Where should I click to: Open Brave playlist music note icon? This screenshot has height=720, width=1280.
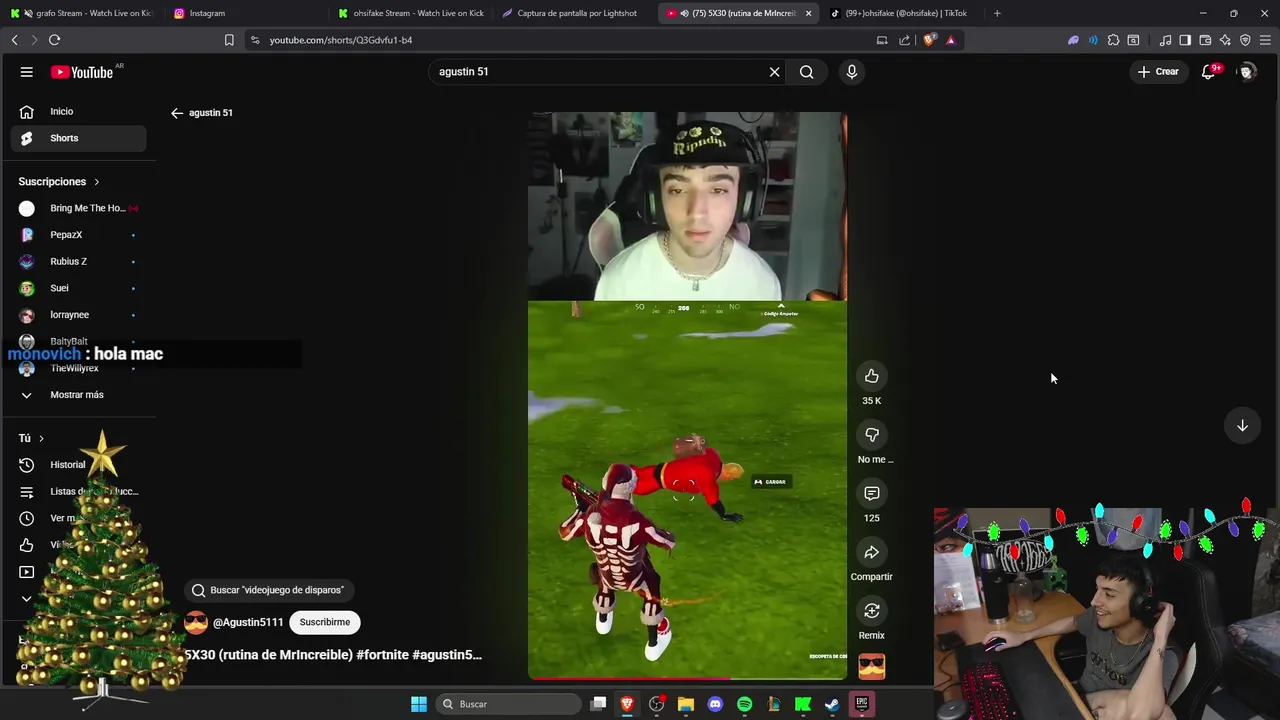1165,40
